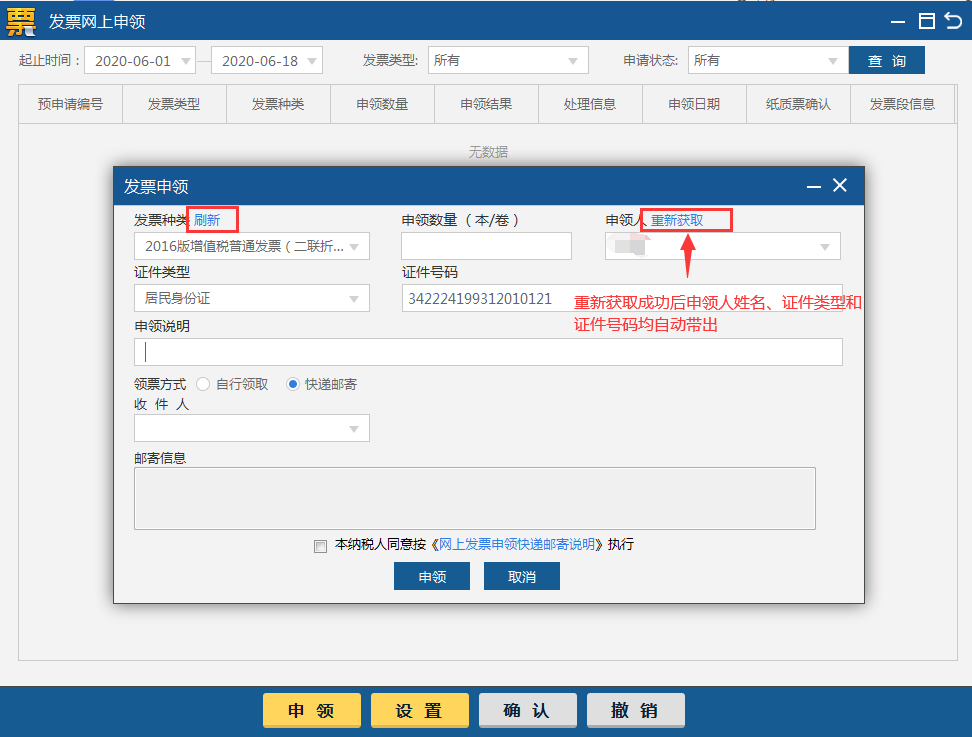Click the yellow 申领 bottom bar button
The height and width of the screenshot is (737, 972).
pyautogui.click(x=312, y=710)
